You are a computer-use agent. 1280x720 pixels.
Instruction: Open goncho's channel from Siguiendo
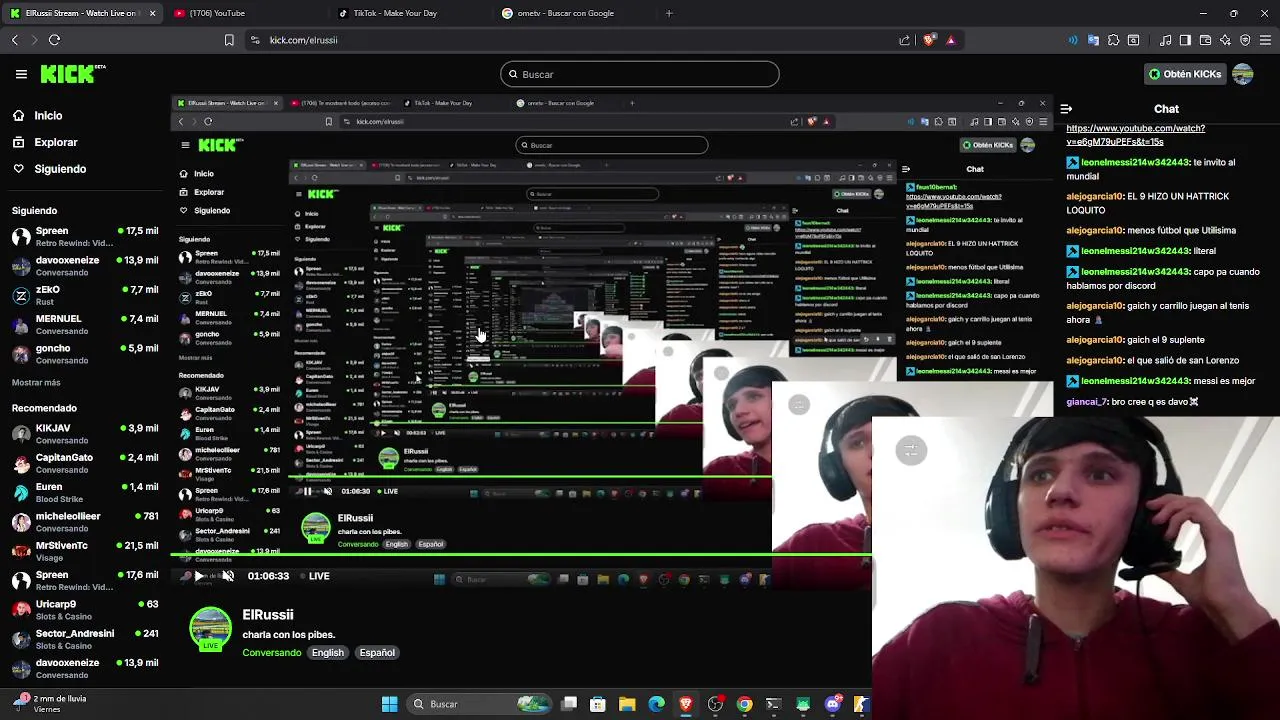85,354
